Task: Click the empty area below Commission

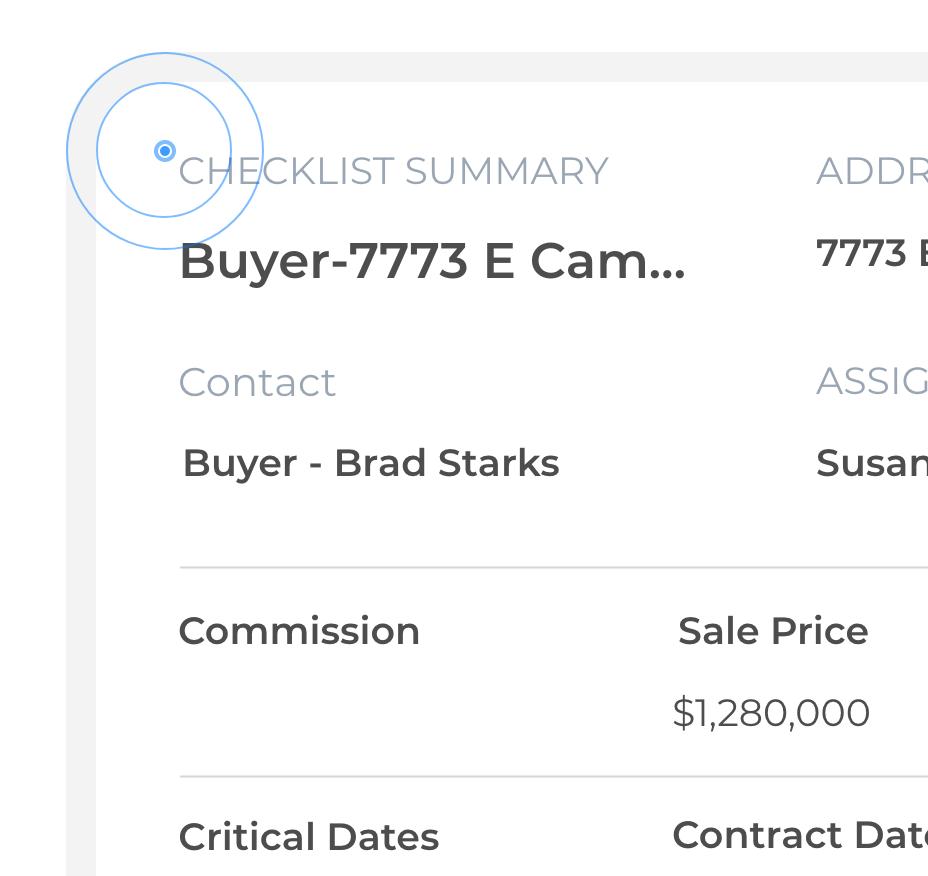Action: pos(299,712)
